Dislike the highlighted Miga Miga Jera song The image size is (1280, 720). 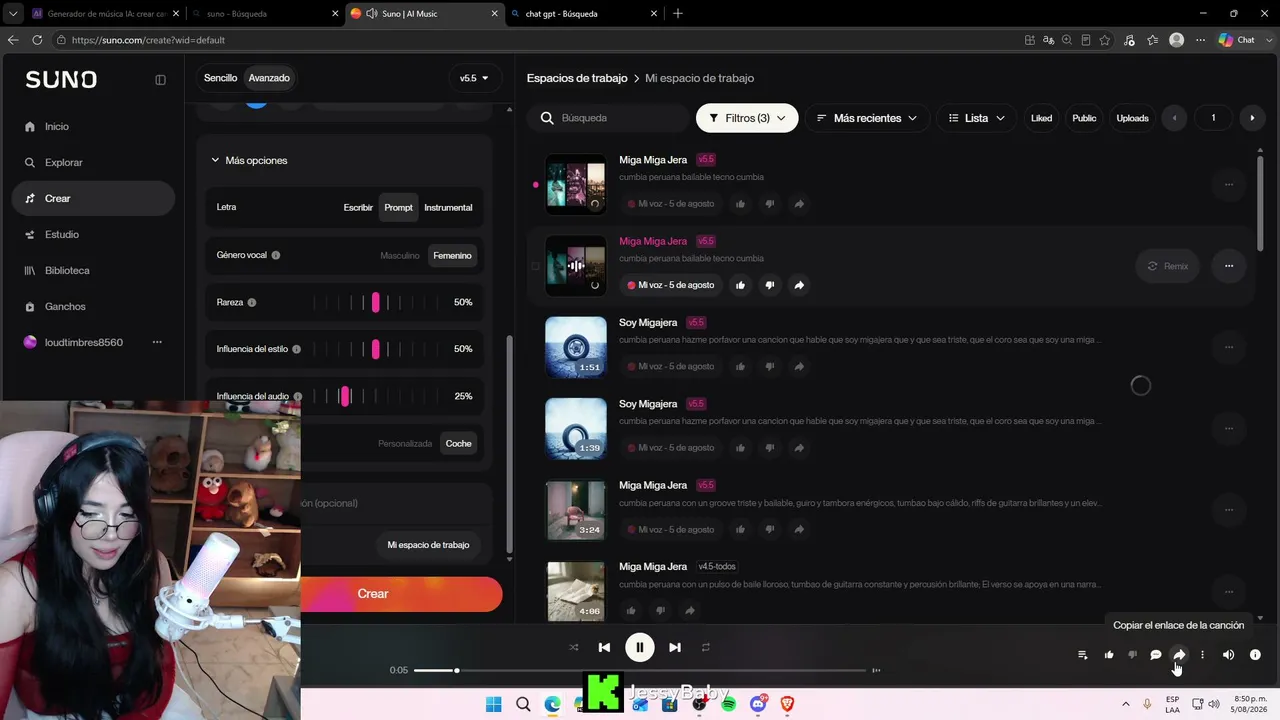[x=770, y=285]
